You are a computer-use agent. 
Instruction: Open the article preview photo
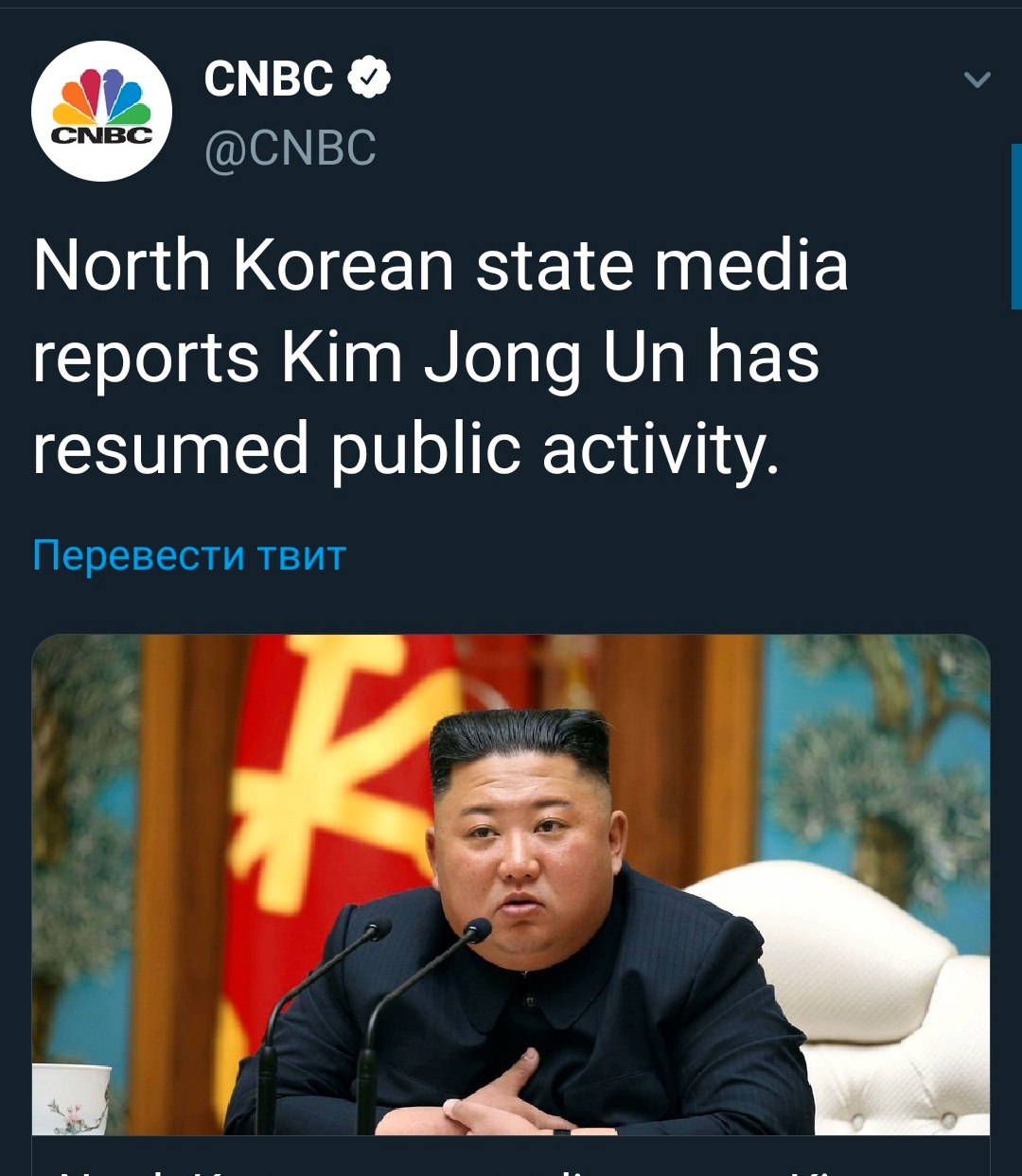pos(511,885)
